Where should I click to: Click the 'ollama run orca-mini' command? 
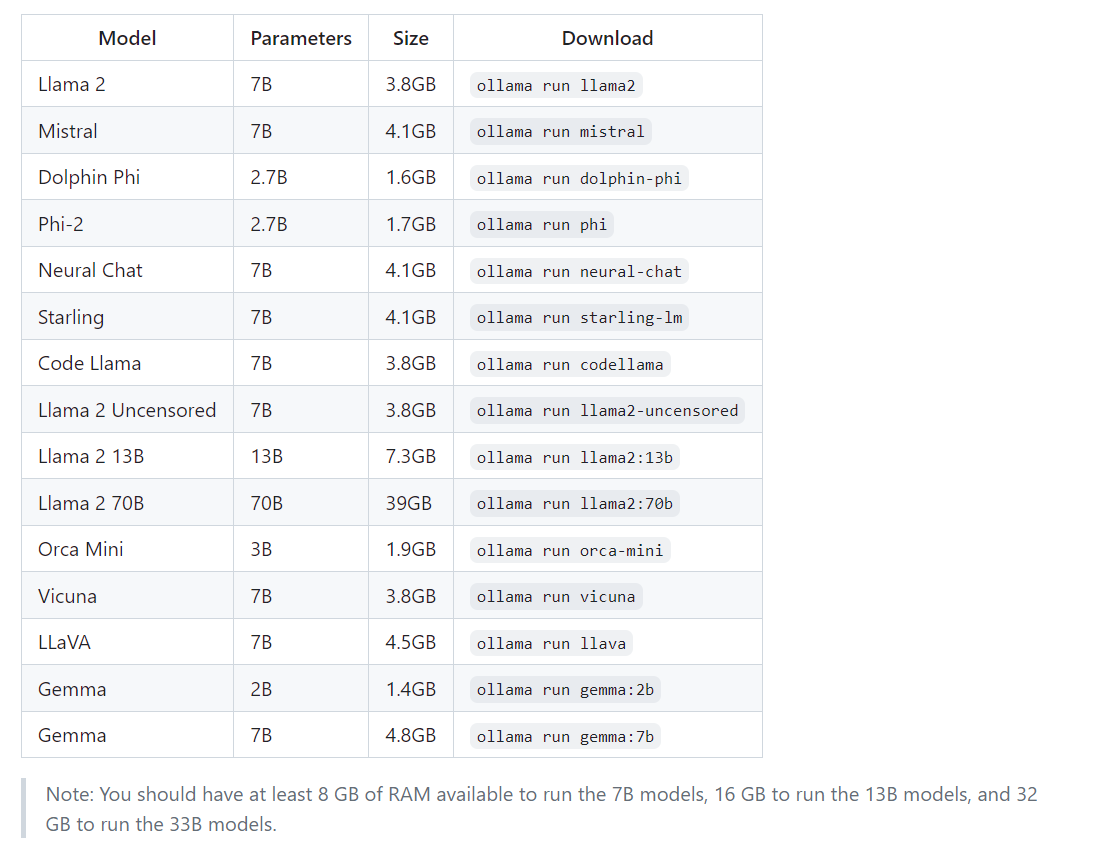(x=570, y=550)
